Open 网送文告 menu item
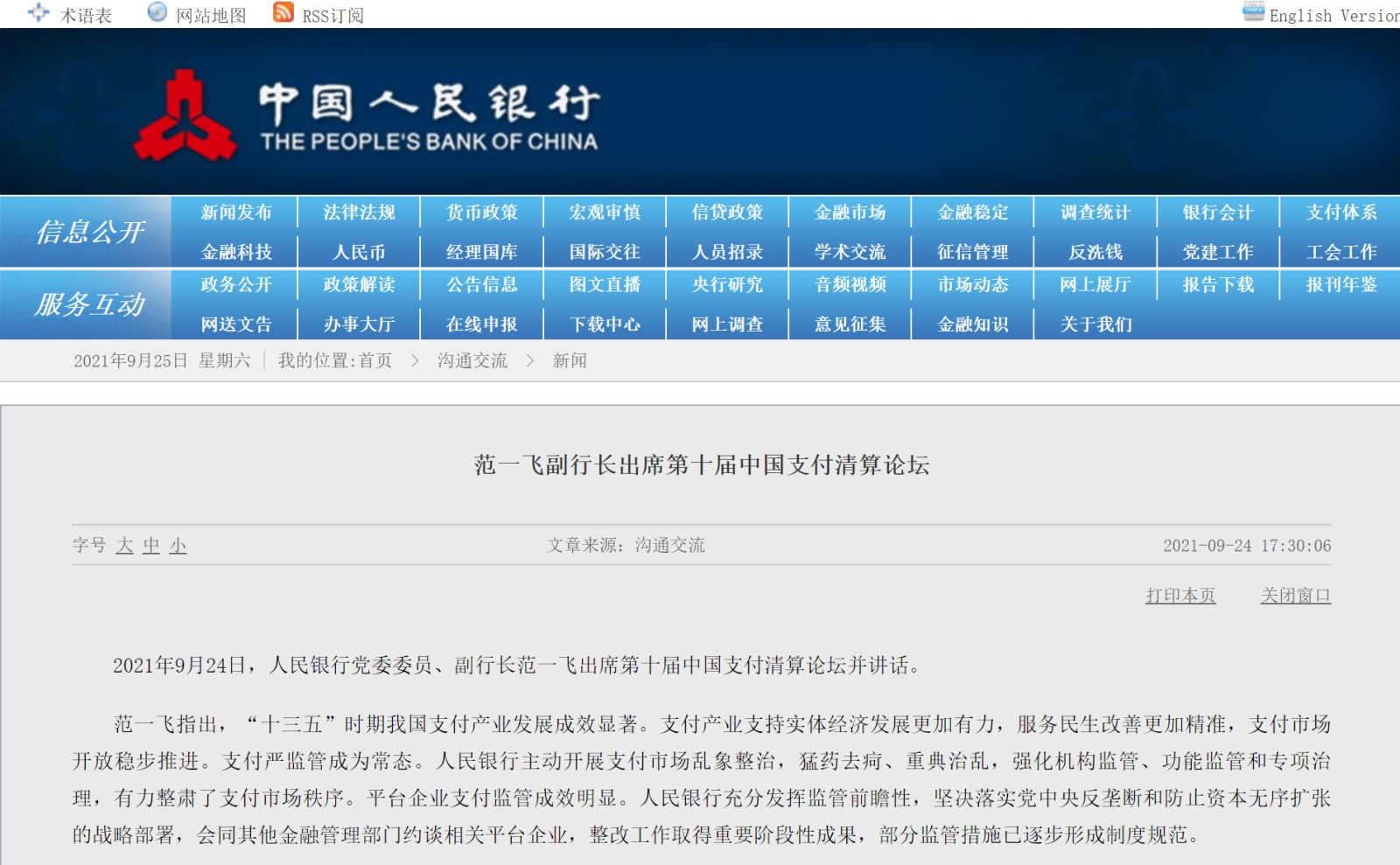Viewport: 1400px width, 865px height. click(236, 324)
